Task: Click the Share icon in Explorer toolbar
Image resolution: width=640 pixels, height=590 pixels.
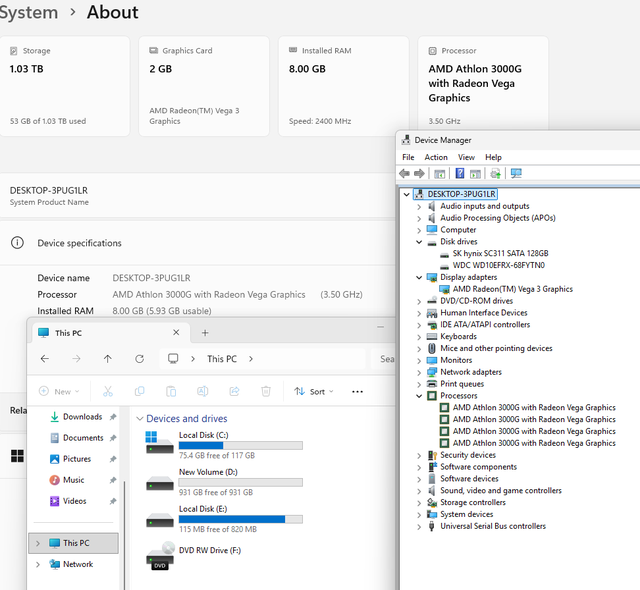Action: 234,391
